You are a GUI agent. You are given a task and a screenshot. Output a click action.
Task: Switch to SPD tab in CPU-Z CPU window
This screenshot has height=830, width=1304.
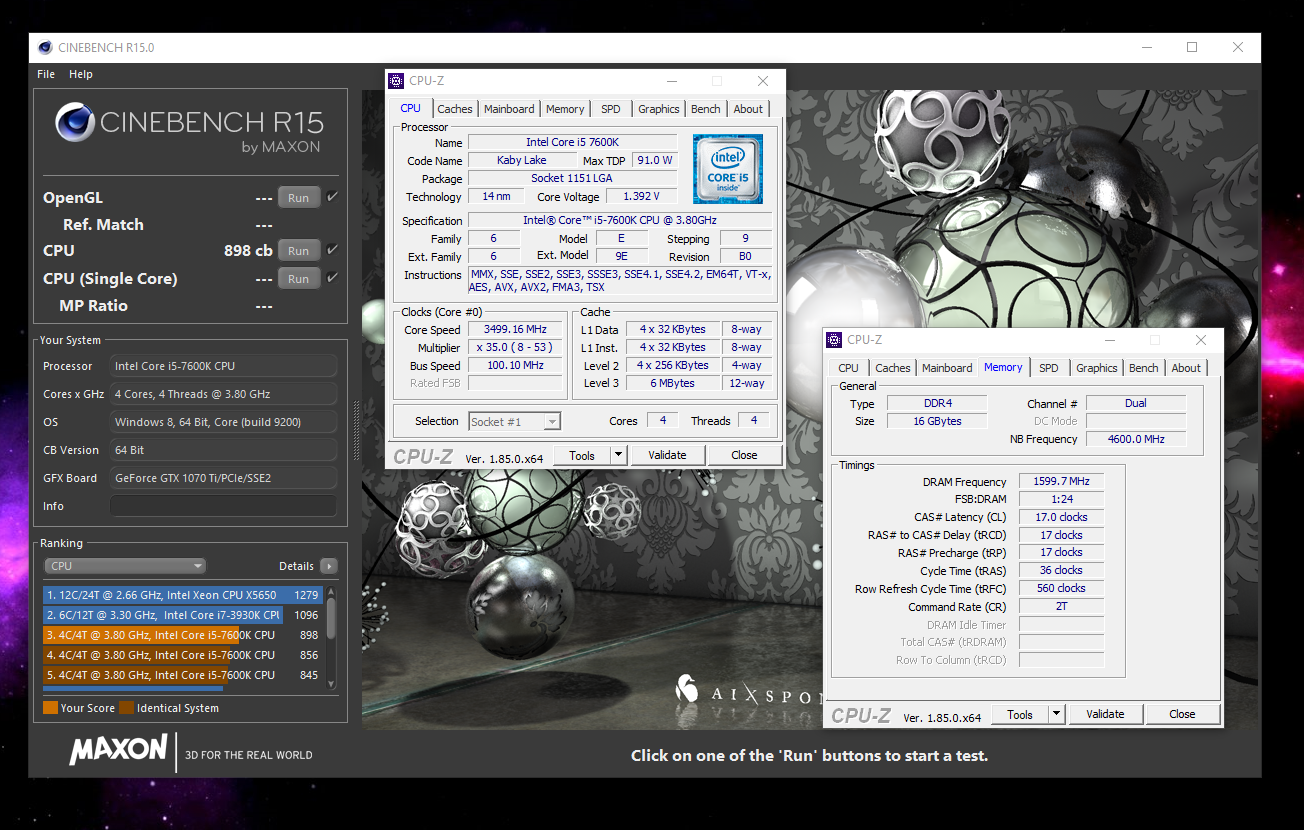pyautogui.click(x=611, y=109)
